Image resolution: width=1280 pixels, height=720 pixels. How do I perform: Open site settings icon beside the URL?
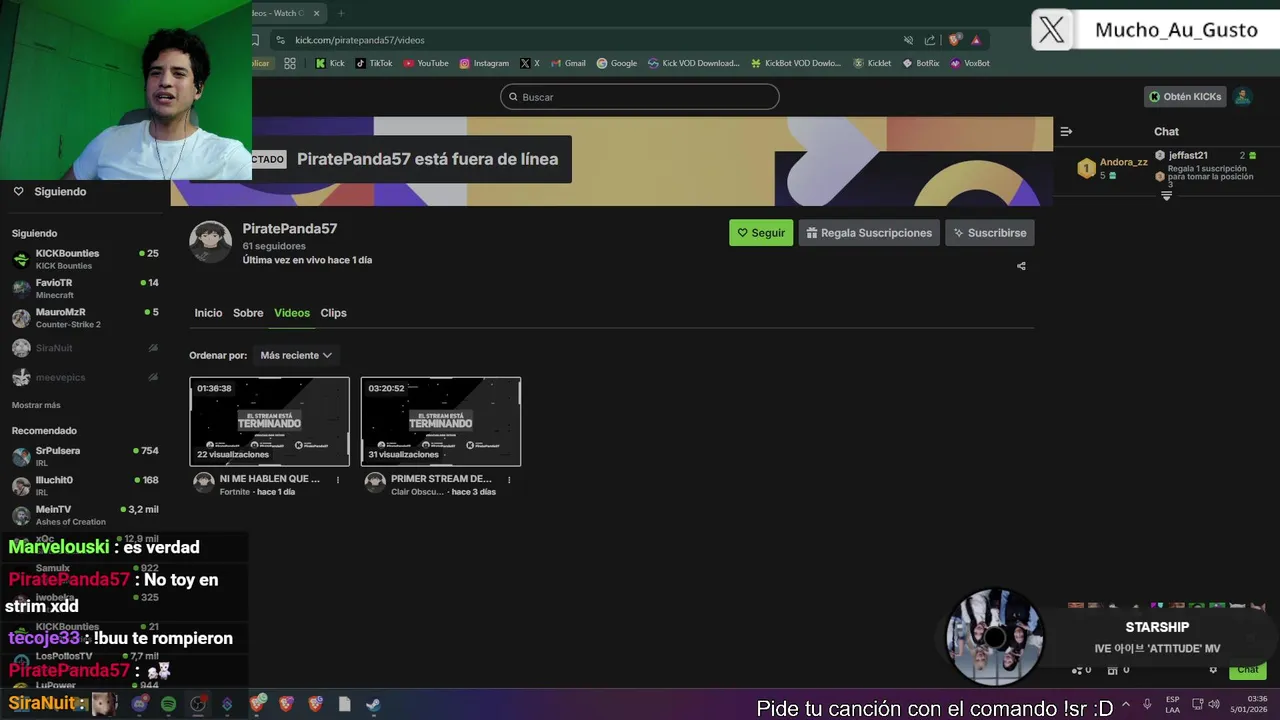click(x=281, y=40)
